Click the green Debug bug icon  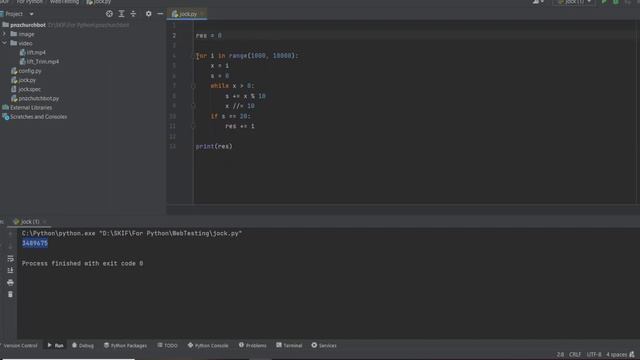coord(616,2)
